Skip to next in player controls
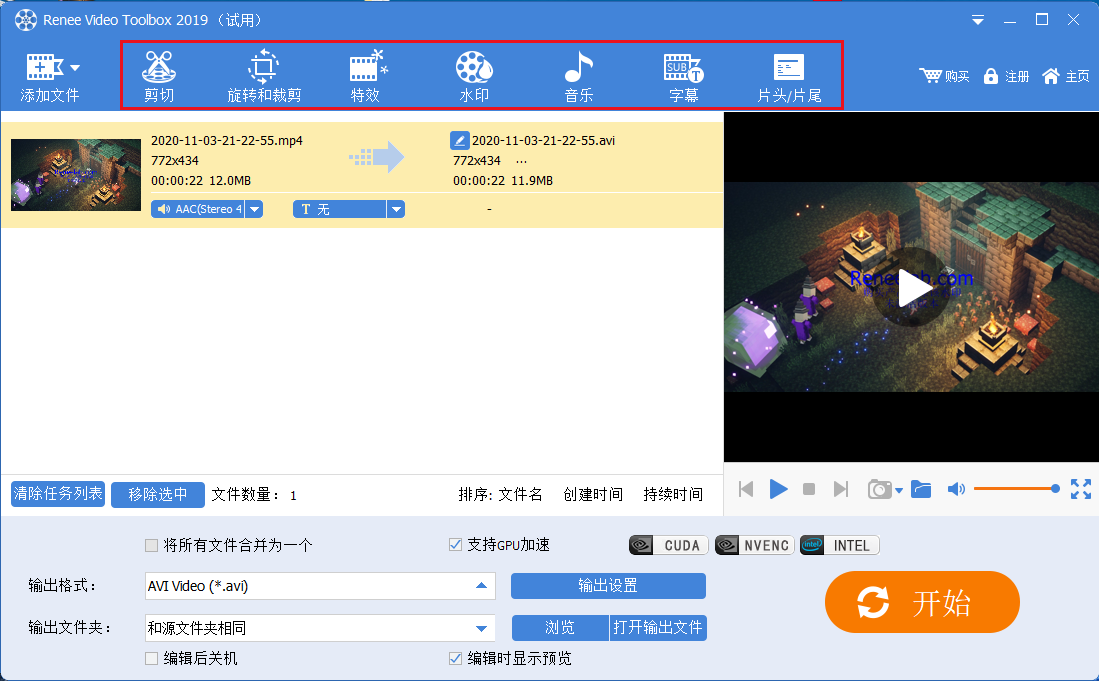Image resolution: width=1099 pixels, height=681 pixels. pos(841,489)
